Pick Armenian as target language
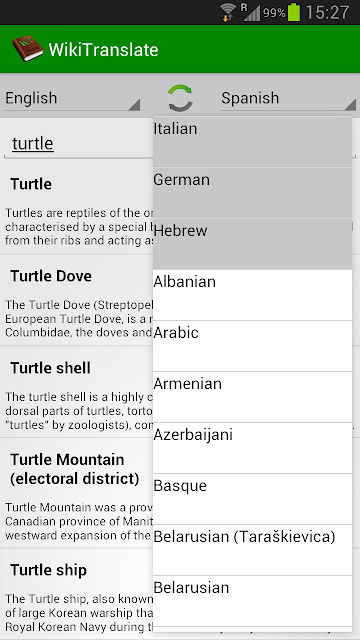360x640 pixels. tap(252, 397)
